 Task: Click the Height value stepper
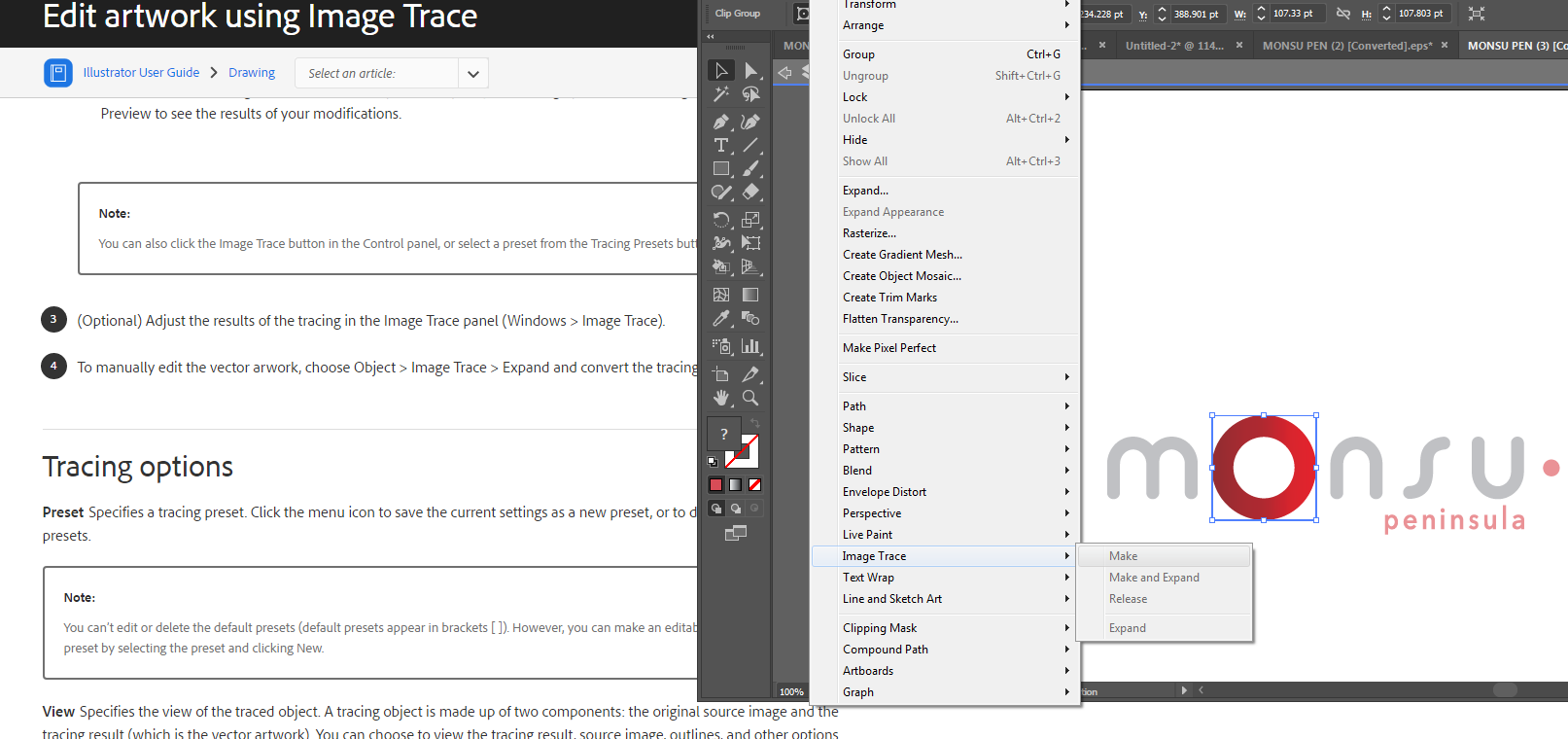[1386, 14]
